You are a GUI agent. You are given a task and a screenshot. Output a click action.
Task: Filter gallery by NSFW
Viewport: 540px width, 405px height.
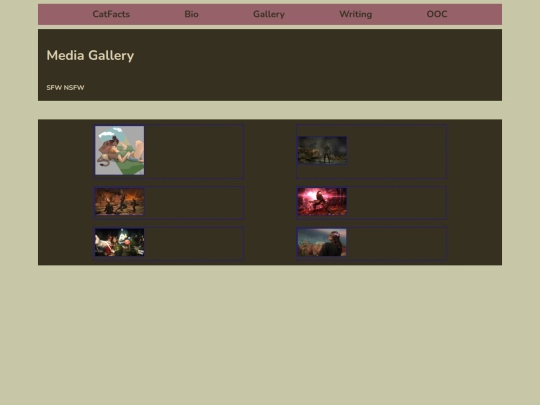pyautogui.click(x=74, y=87)
